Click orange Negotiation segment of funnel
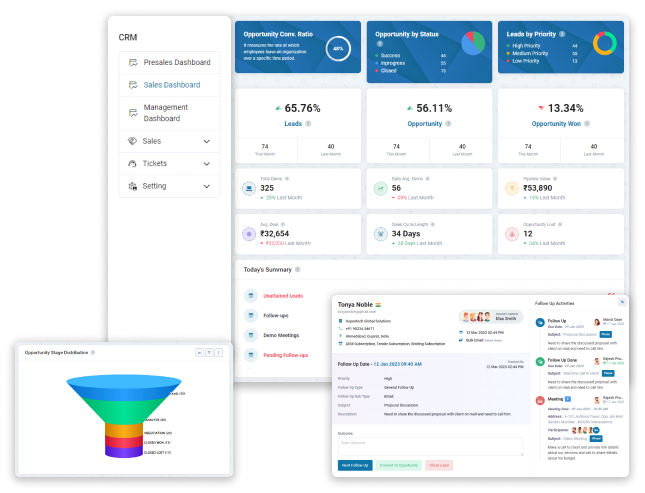 pos(123,430)
